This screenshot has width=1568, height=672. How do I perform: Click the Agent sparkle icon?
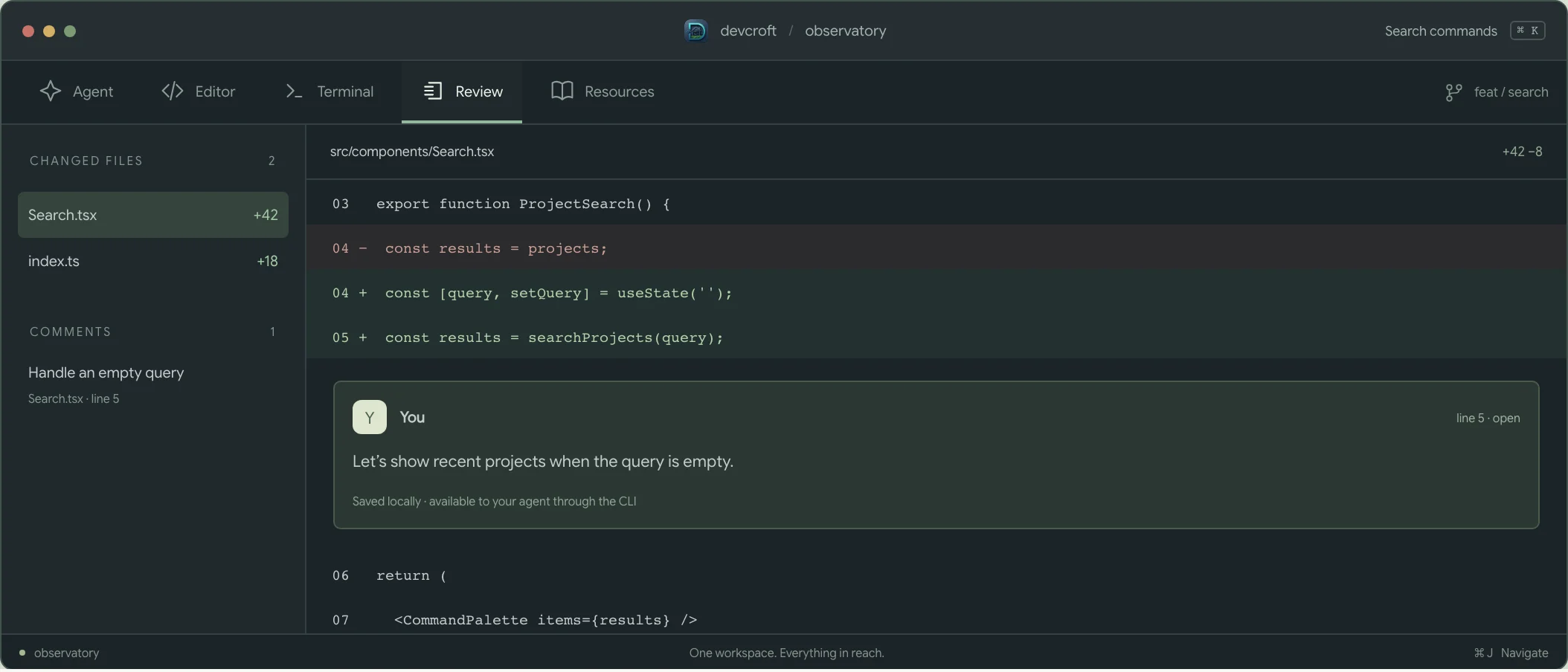(x=51, y=91)
